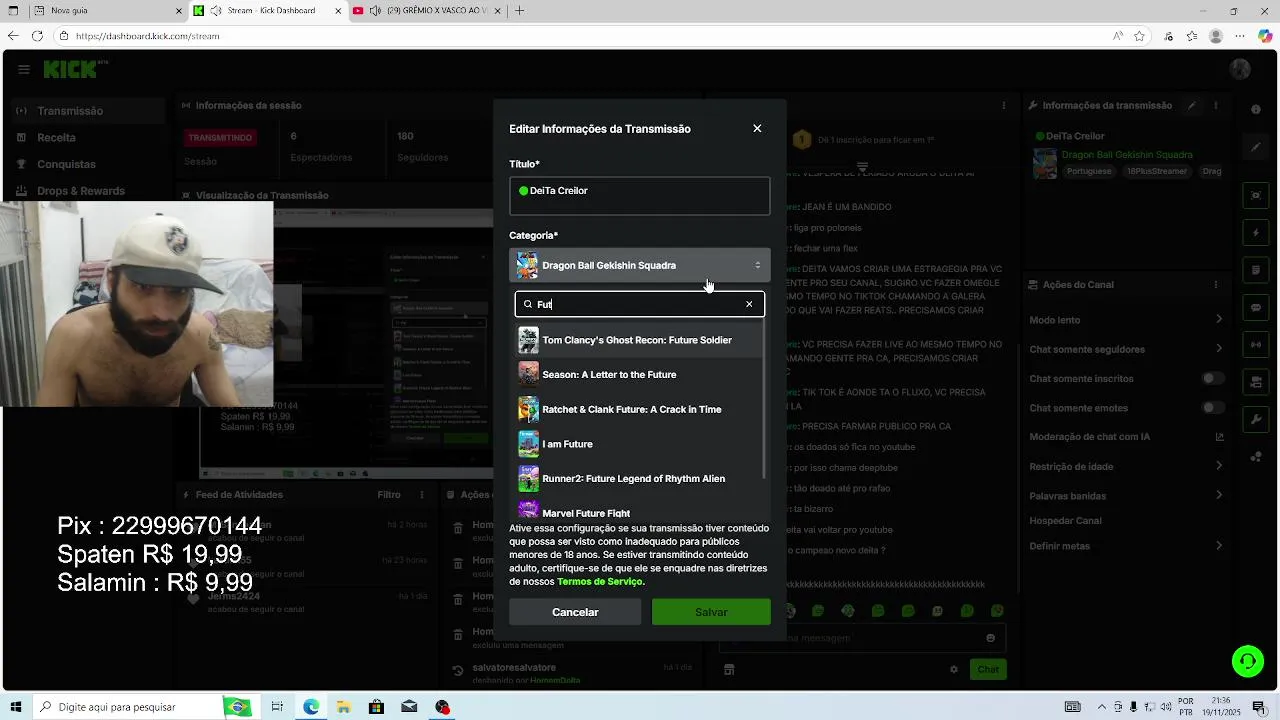Open Termos de Serviço link
Image resolution: width=1280 pixels, height=720 pixels.
[599, 582]
